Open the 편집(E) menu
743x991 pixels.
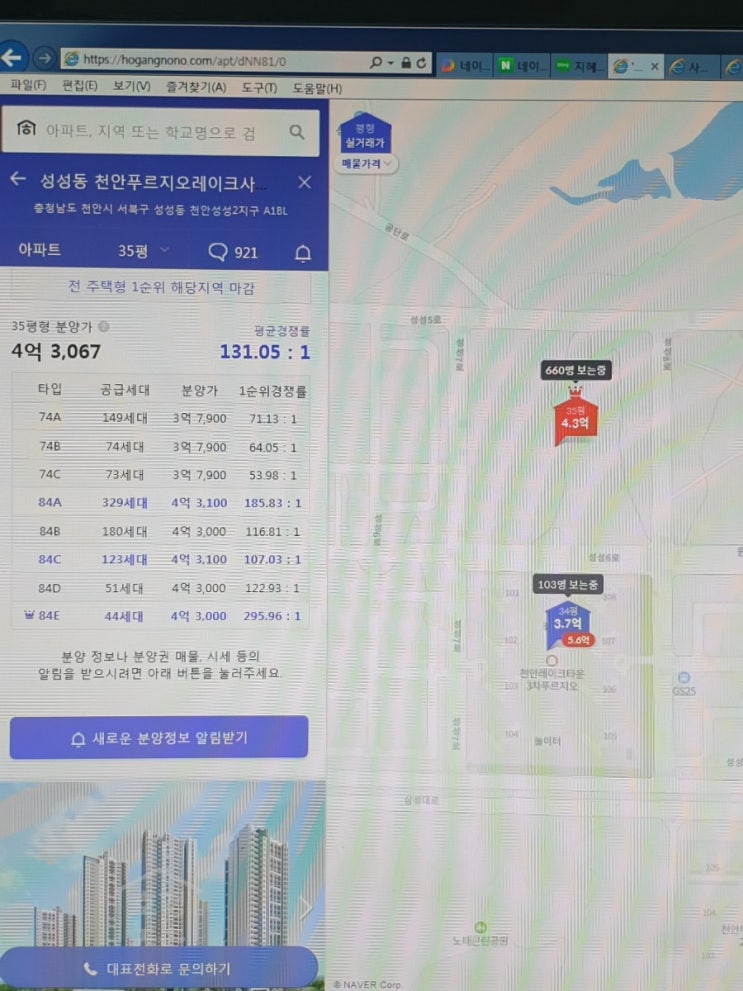[80, 85]
